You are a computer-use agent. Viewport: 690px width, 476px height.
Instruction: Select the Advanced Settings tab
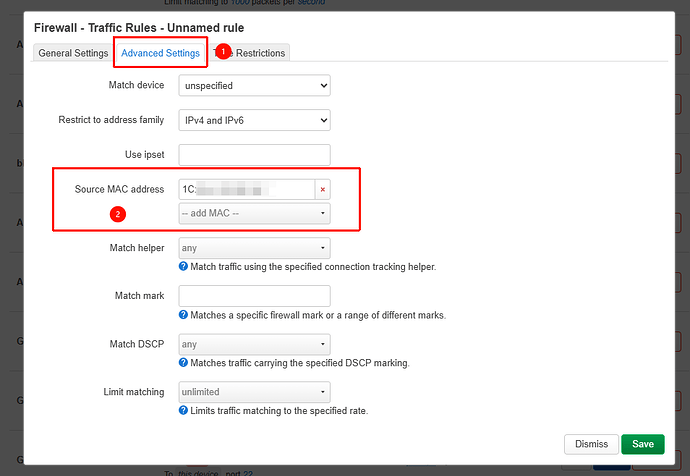click(x=160, y=53)
